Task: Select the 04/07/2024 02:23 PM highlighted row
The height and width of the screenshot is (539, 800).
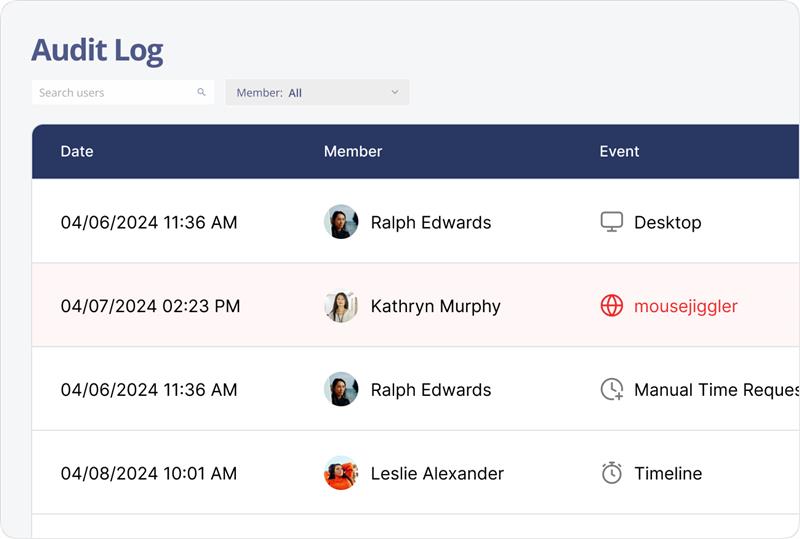Action: tap(150, 306)
